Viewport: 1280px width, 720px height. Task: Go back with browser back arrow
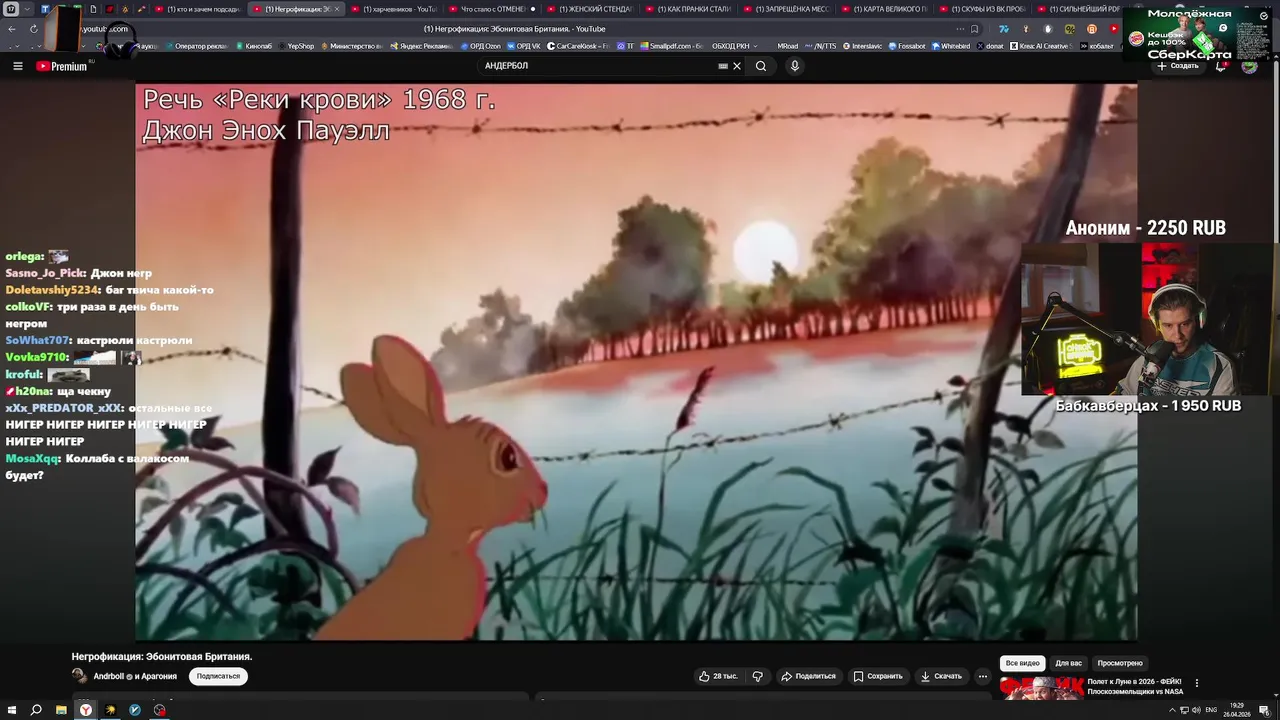[x=12, y=29]
